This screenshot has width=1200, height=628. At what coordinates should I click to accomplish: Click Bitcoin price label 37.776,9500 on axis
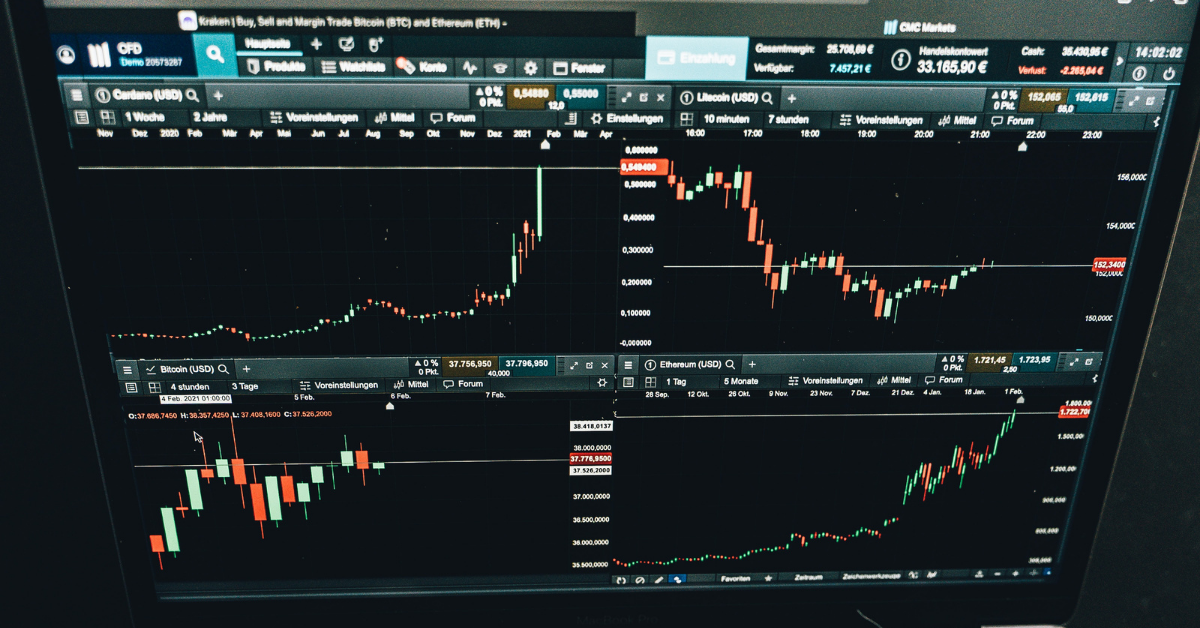point(590,459)
